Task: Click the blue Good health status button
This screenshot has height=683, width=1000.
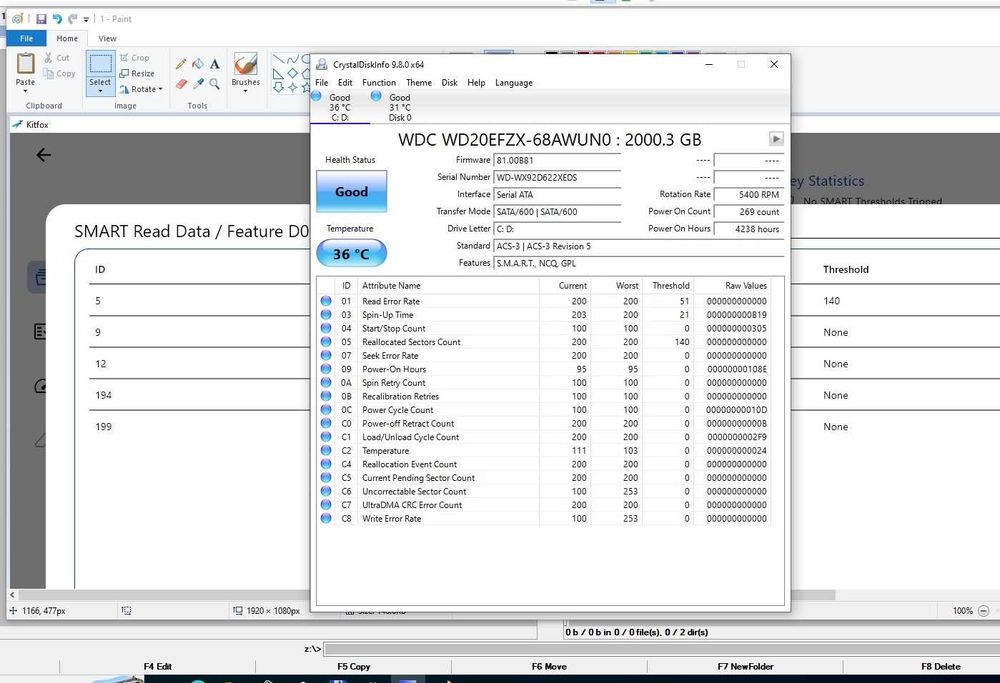Action: coord(351,191)
